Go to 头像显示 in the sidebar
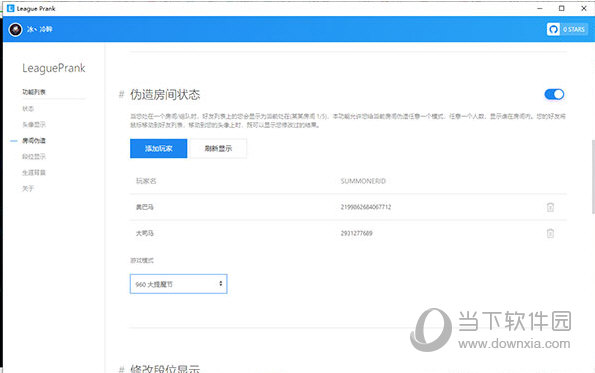 coord(34,124)
